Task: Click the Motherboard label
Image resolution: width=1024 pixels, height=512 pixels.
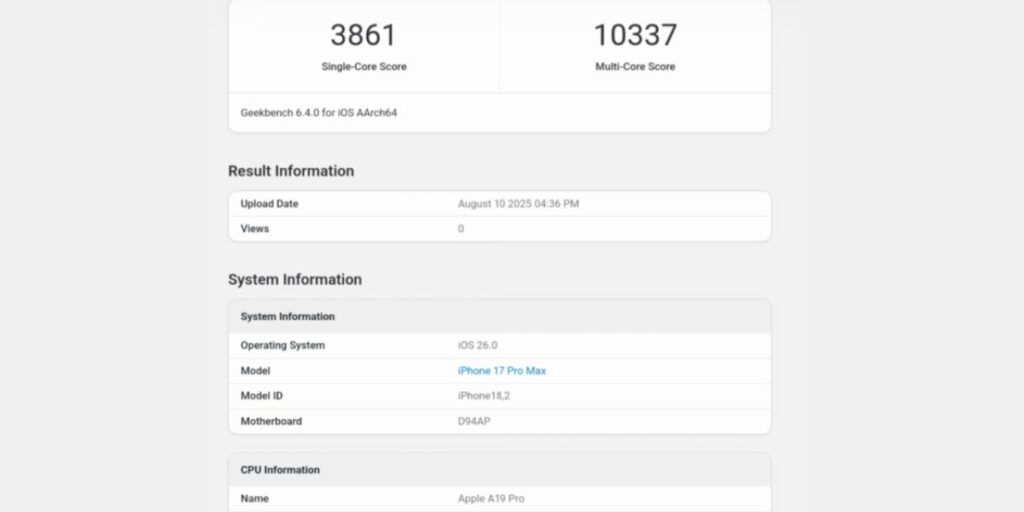Action: pos(271,421)
